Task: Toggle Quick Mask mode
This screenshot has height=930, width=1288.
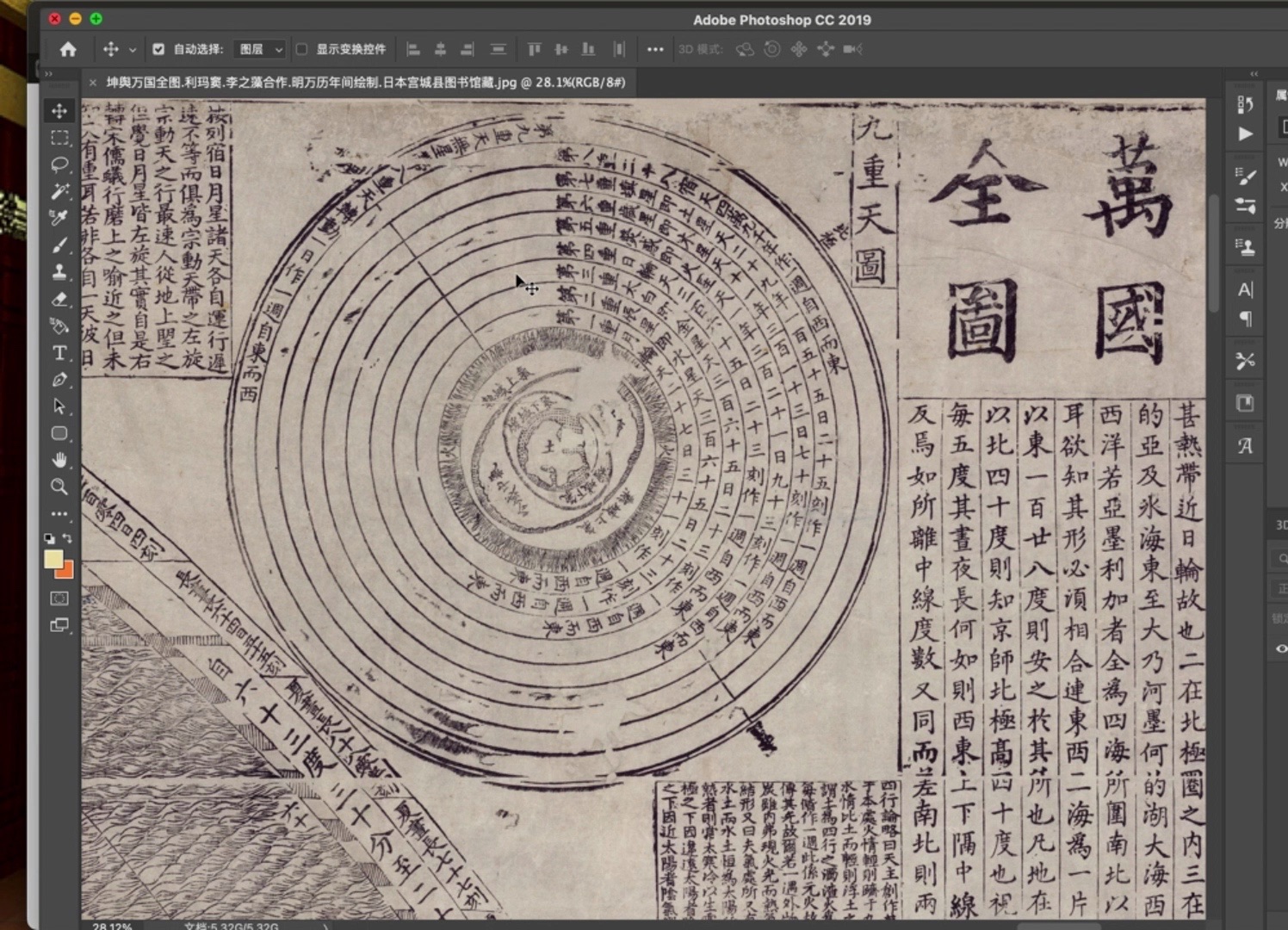Action: point(59,598)
